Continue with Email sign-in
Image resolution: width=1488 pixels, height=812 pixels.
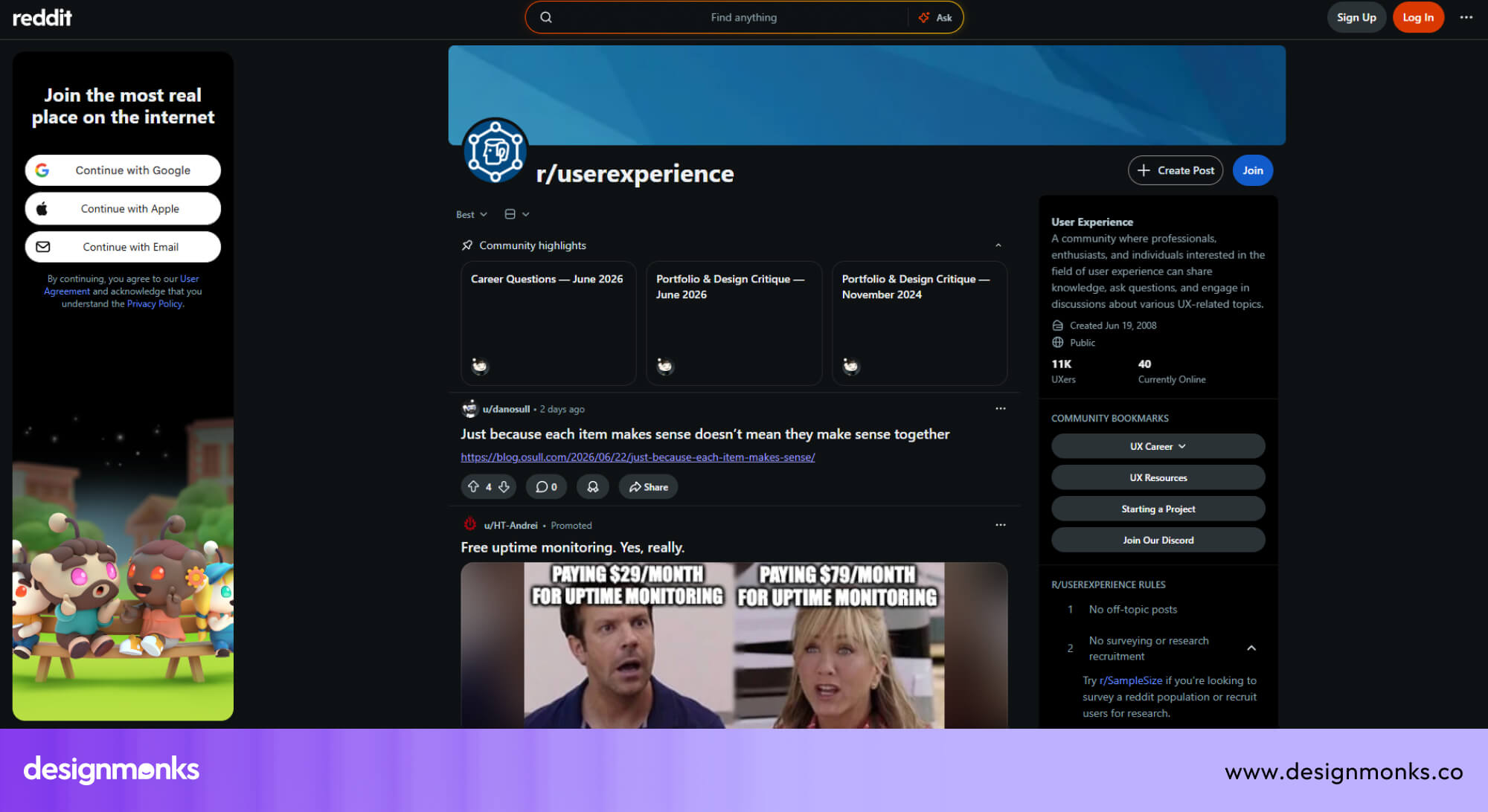click(x=123, y=247)
